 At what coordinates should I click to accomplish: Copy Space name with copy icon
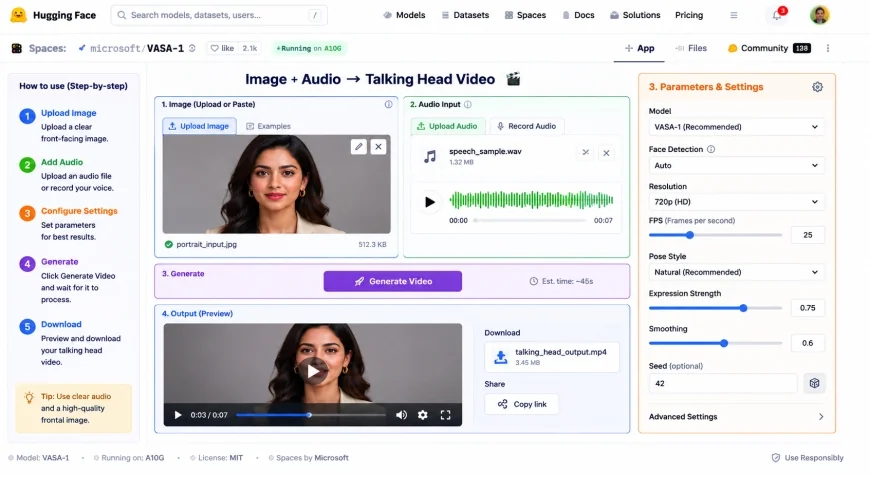192,48
